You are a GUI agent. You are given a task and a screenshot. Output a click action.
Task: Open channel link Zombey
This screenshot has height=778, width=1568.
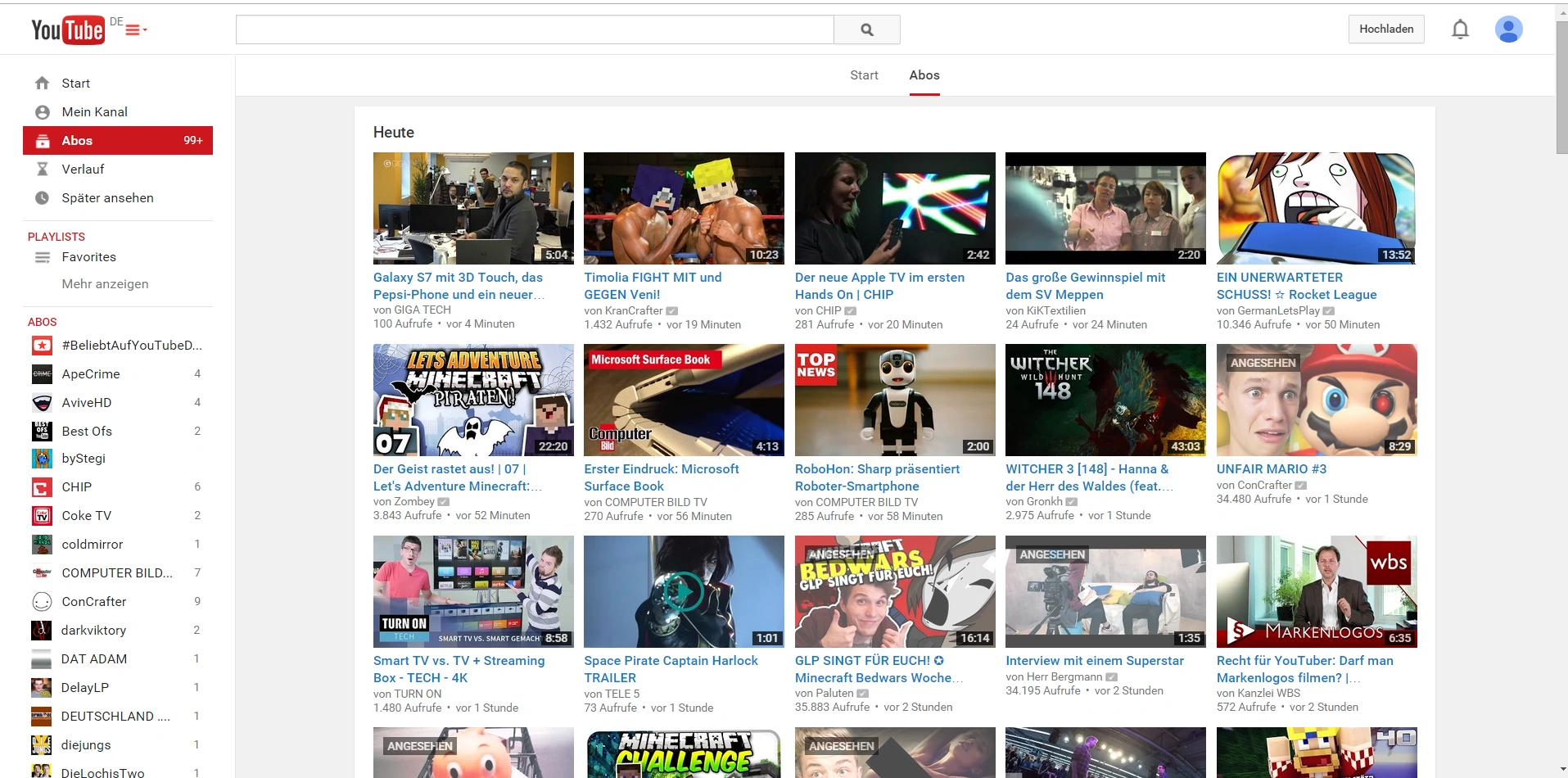click(414, 502)
